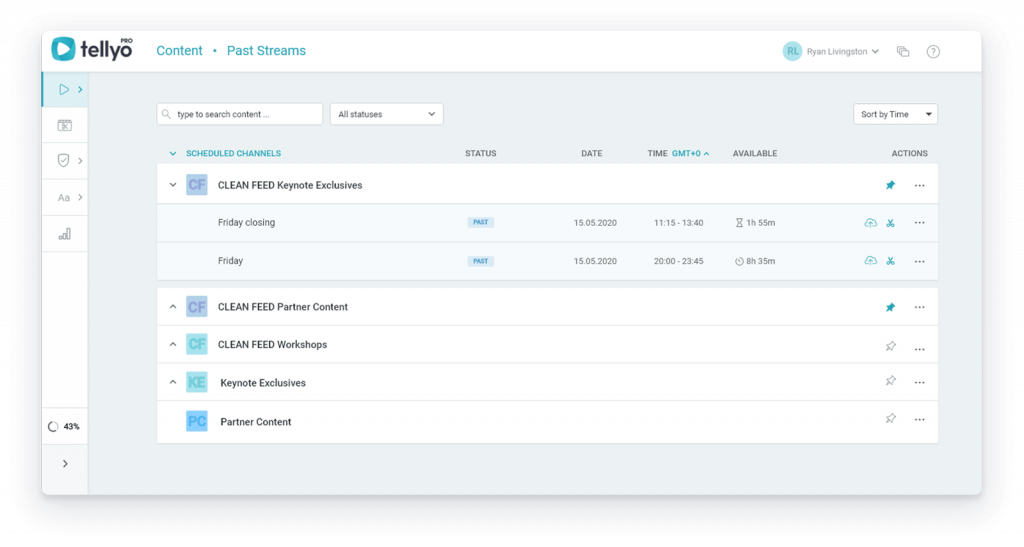Click the 43% progress indicator
Image resolution: width=1024 pixels, height=547 pixels.
pyautogui.click(x=64, y=427)
